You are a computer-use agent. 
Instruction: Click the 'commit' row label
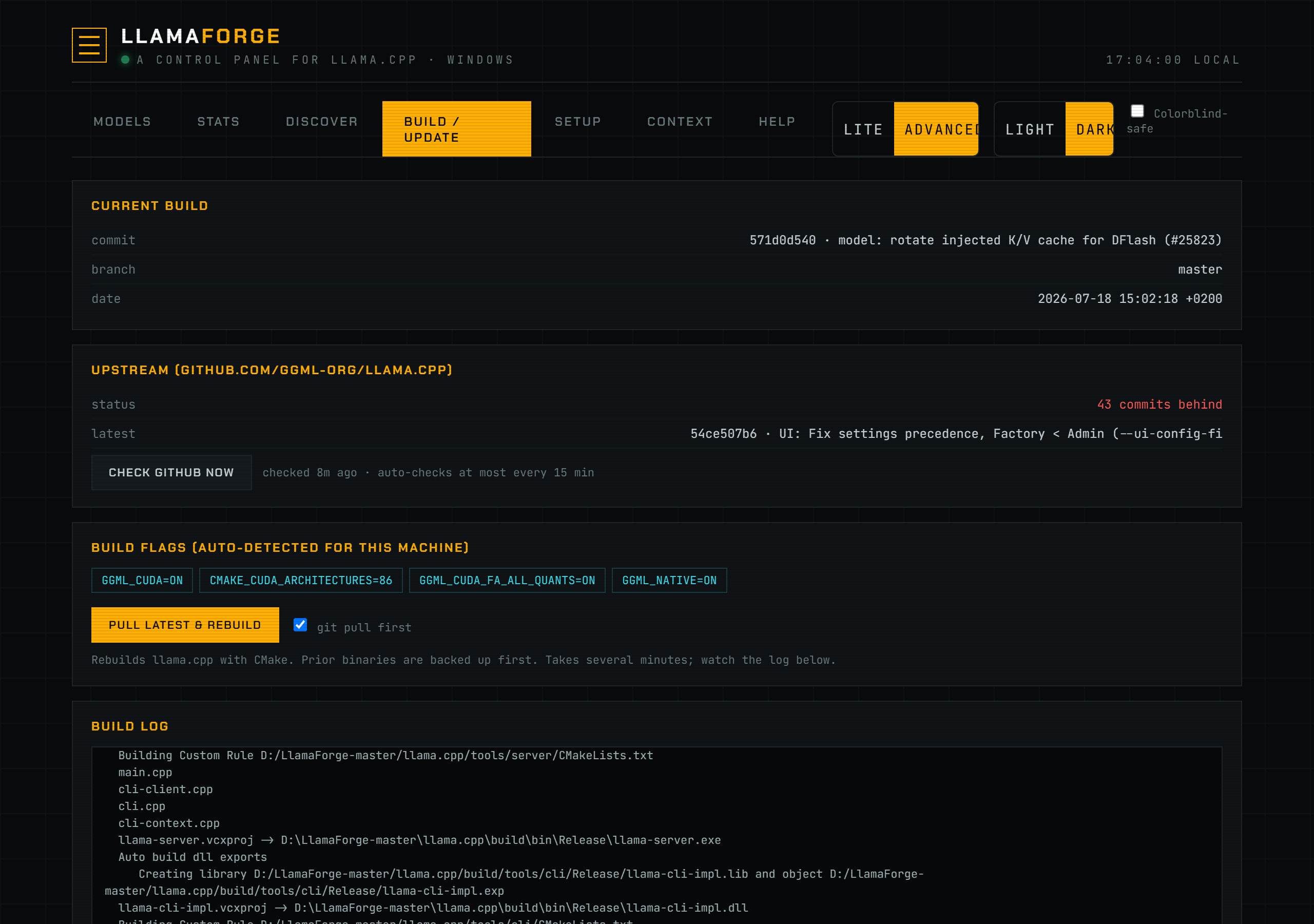coord(113,240)
